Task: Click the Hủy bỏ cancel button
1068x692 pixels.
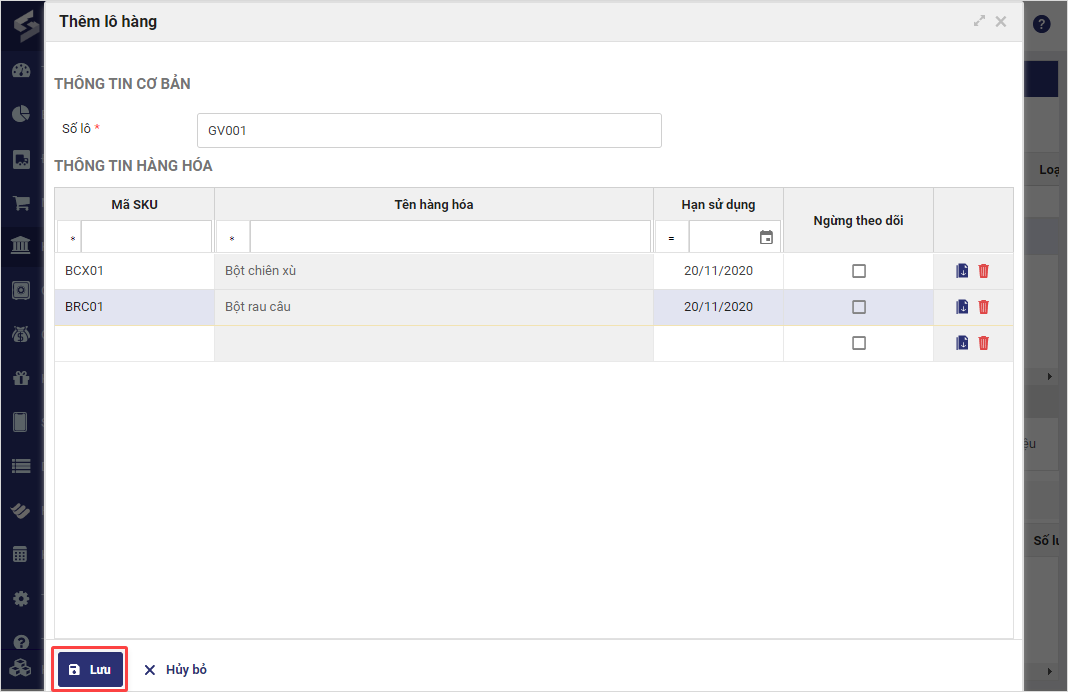Action: 175,669
